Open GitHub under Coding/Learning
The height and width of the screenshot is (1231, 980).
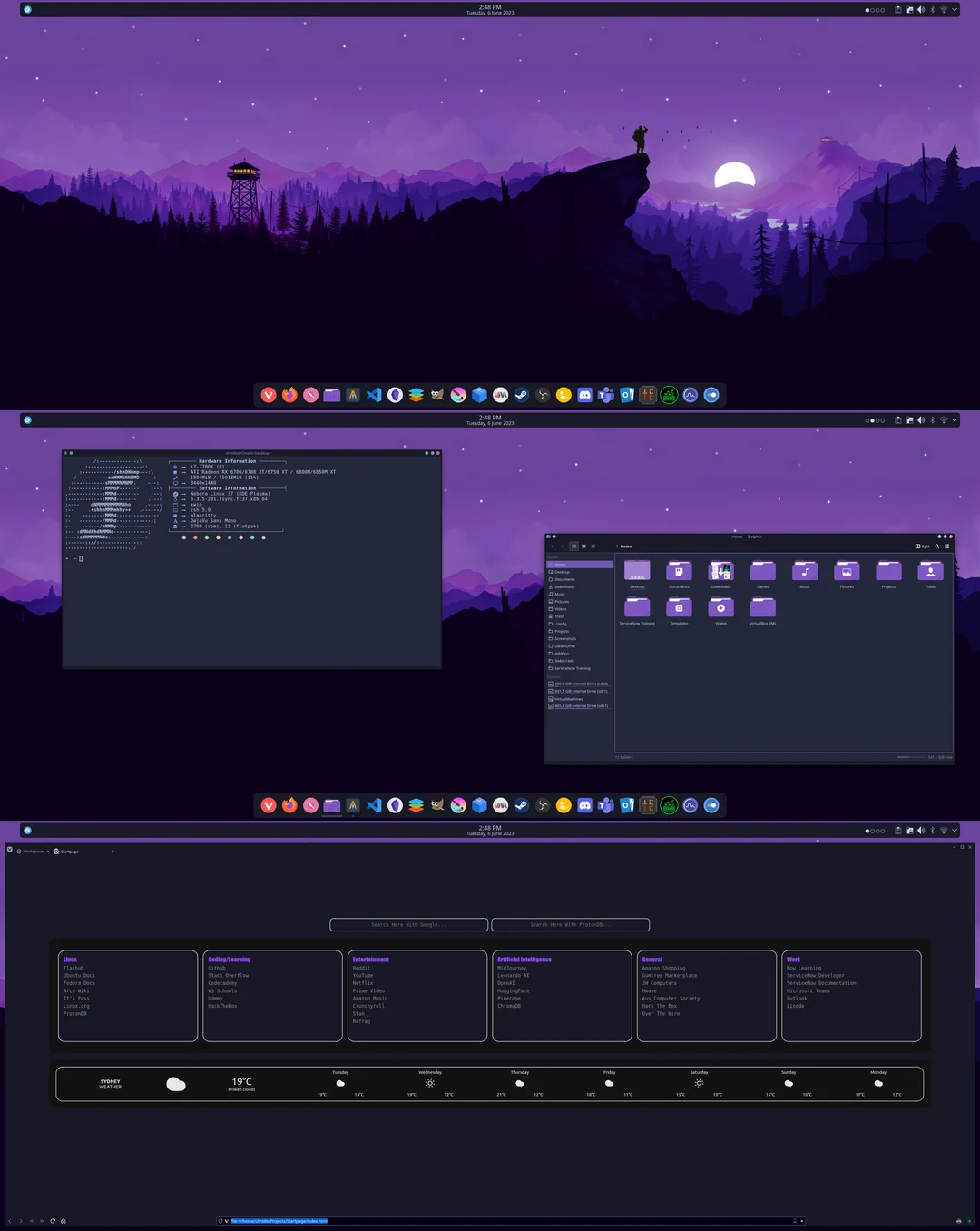point(215,968)
